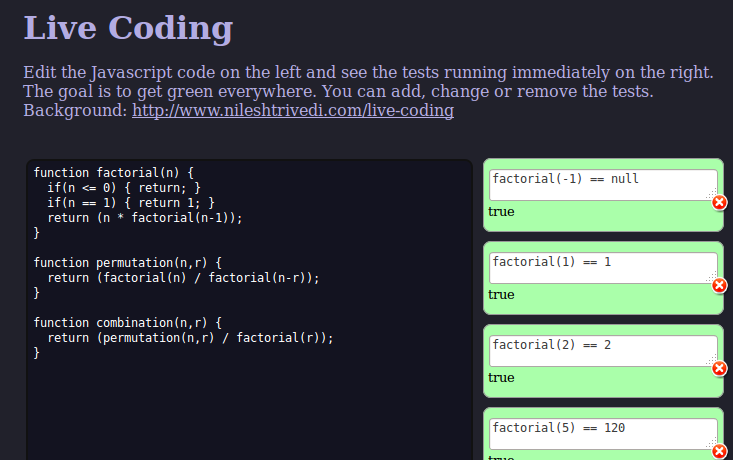Place cursor on combination return statement
Screen dimensions: 733x460
[x=191, y=338]
